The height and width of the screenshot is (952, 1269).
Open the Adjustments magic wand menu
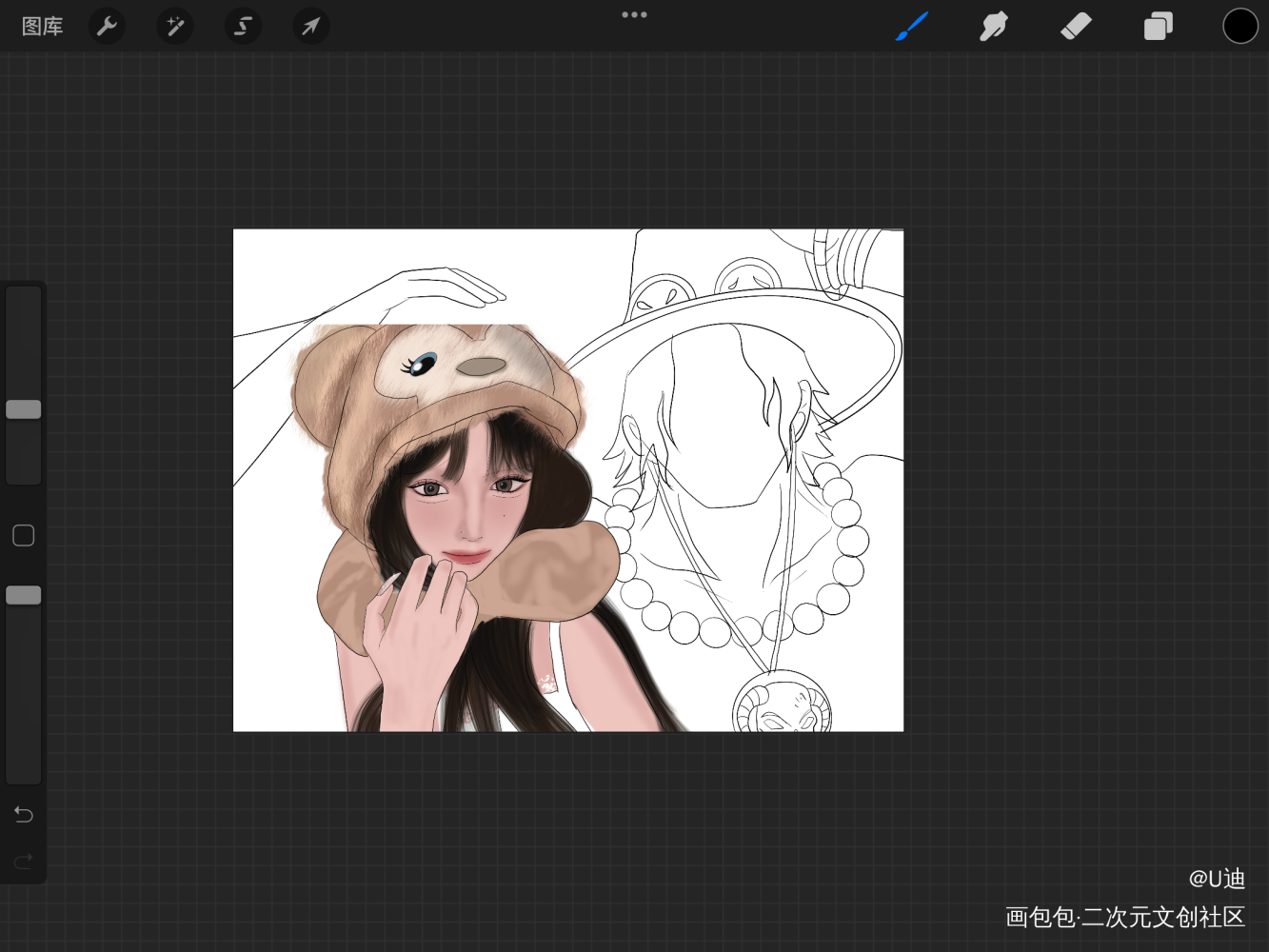click(x=175, y=27)
